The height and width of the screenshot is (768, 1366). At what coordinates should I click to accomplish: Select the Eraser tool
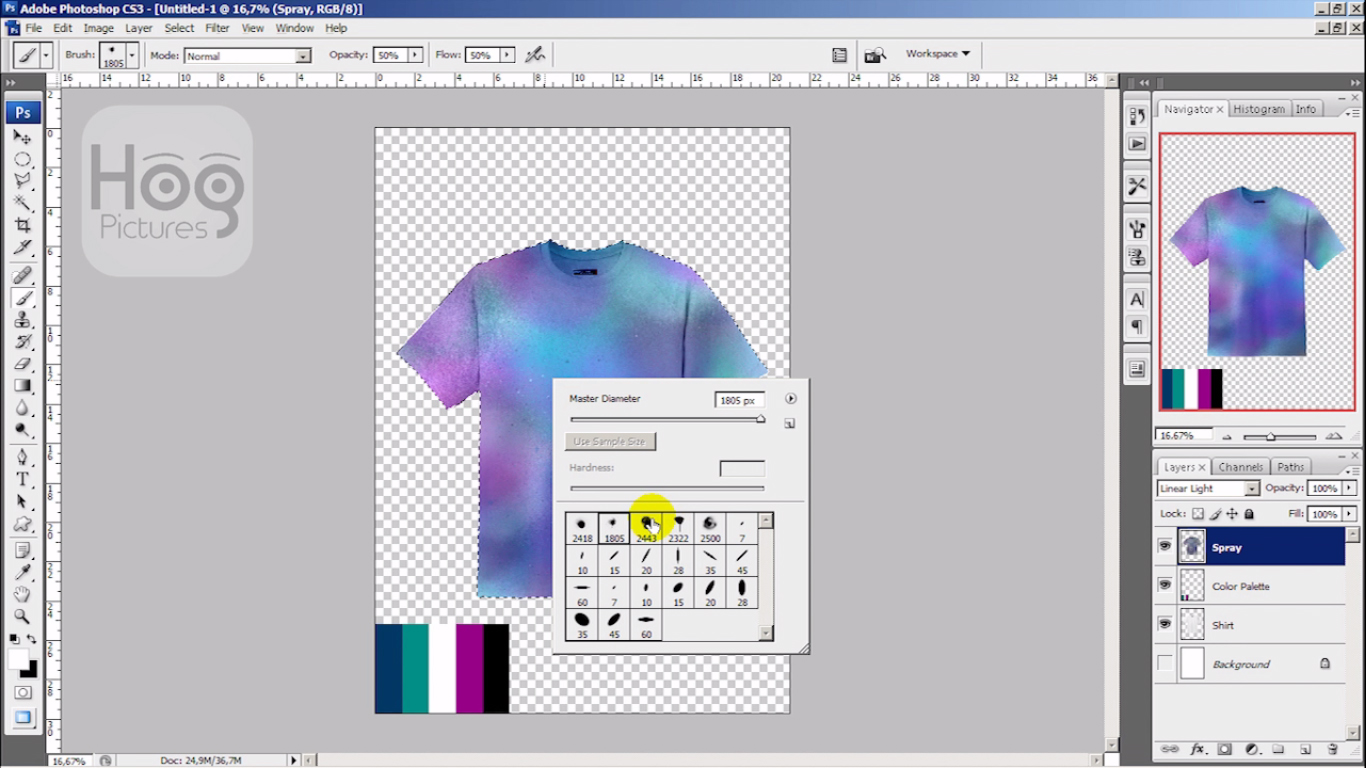(x=22, y=364)
